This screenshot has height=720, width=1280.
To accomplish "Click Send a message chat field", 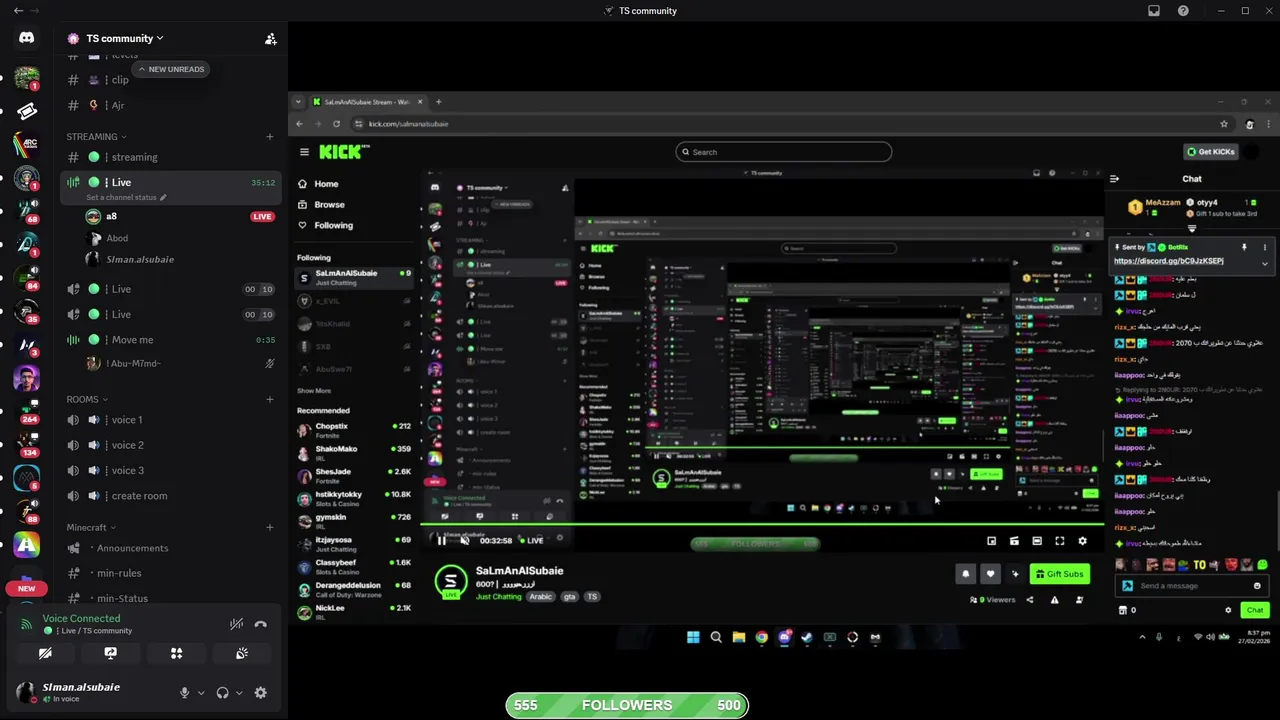I will (x=1191, y=586).
